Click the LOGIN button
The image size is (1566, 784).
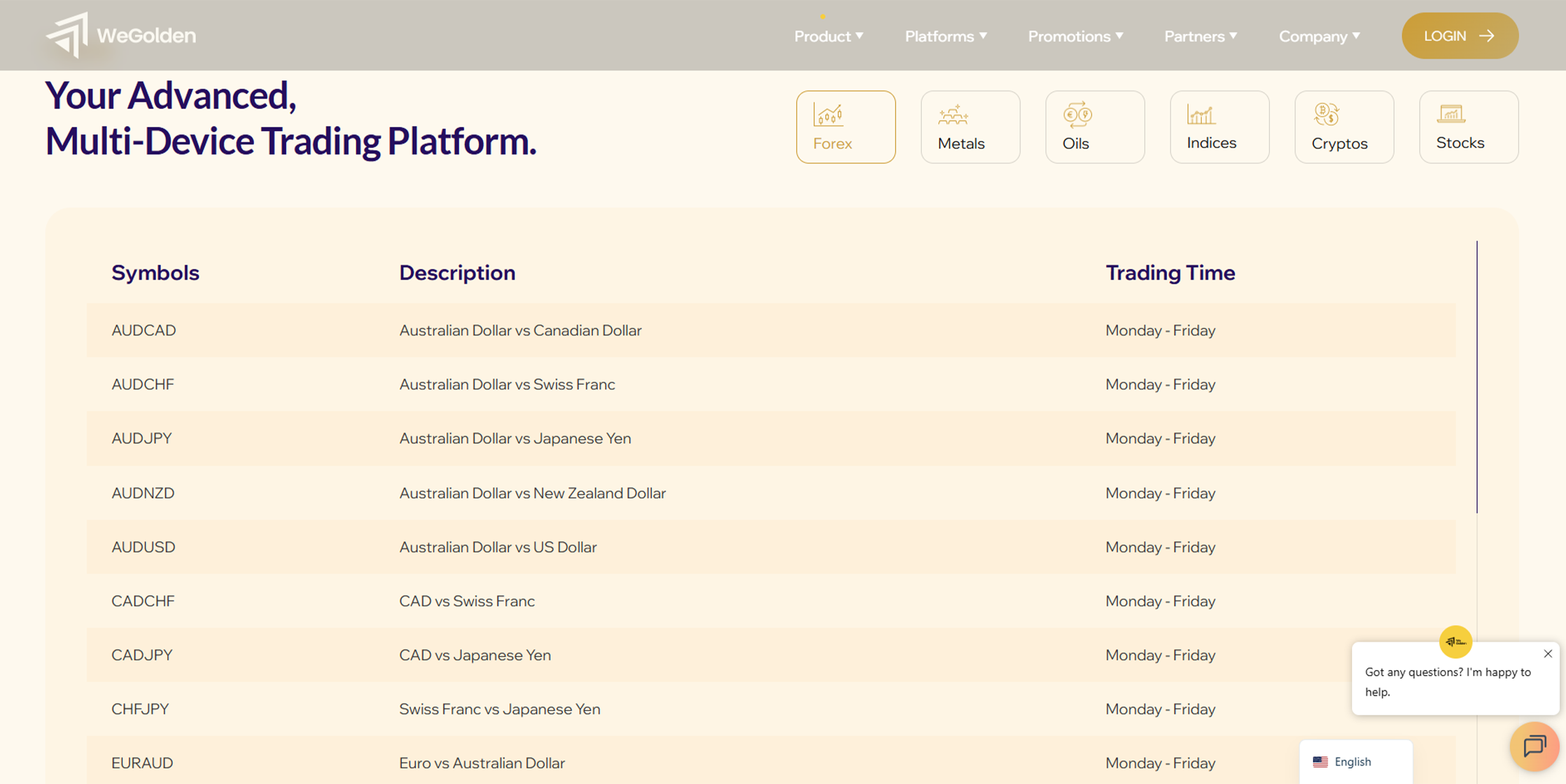pos(1459,36)
